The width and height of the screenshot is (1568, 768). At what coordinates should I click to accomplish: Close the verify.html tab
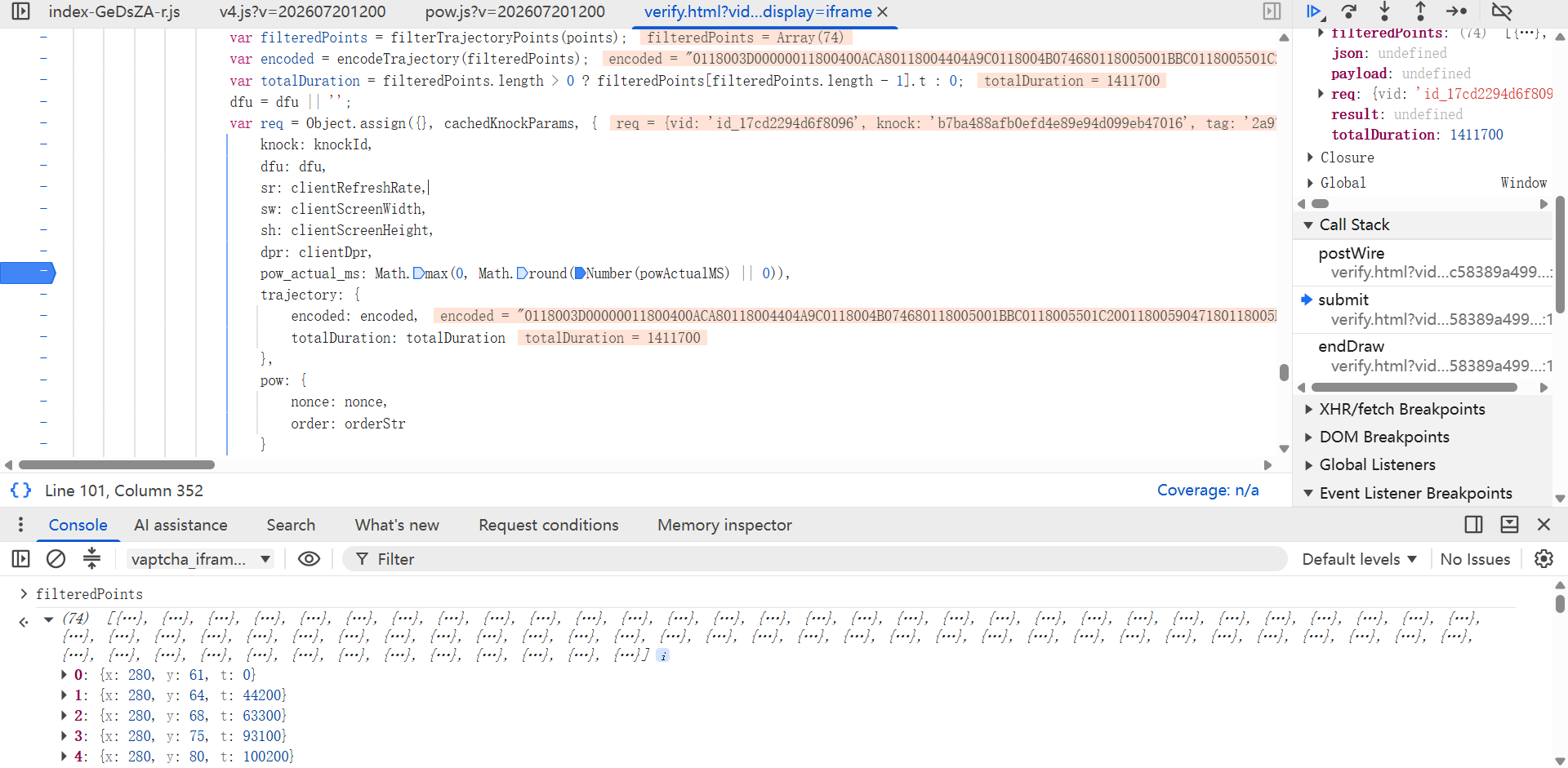[x=882, y=12]
